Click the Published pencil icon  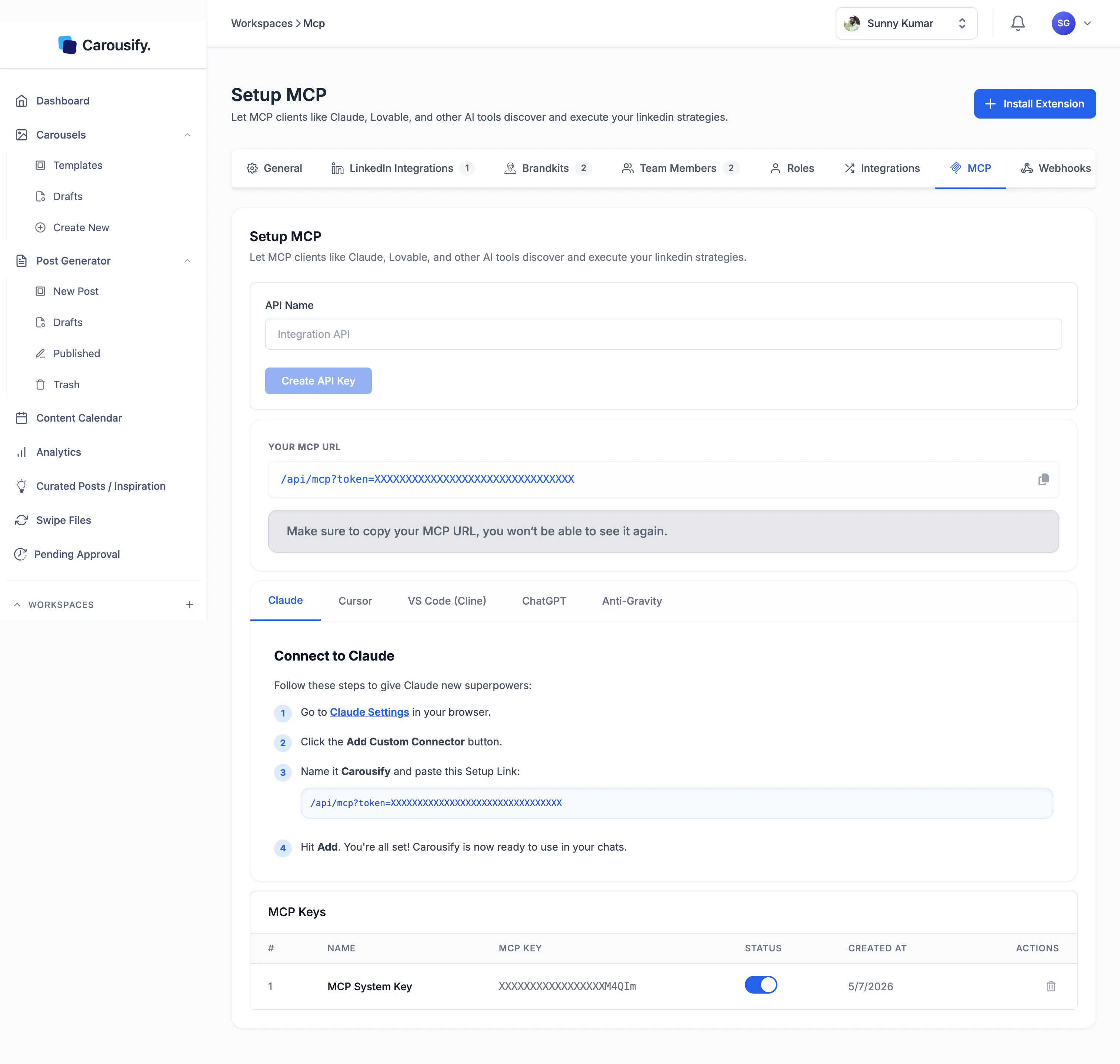pos(40,353)
